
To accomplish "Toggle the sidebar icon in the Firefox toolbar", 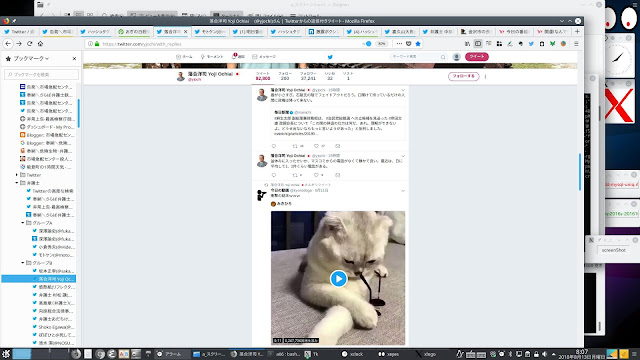I will tap(478, 44).
